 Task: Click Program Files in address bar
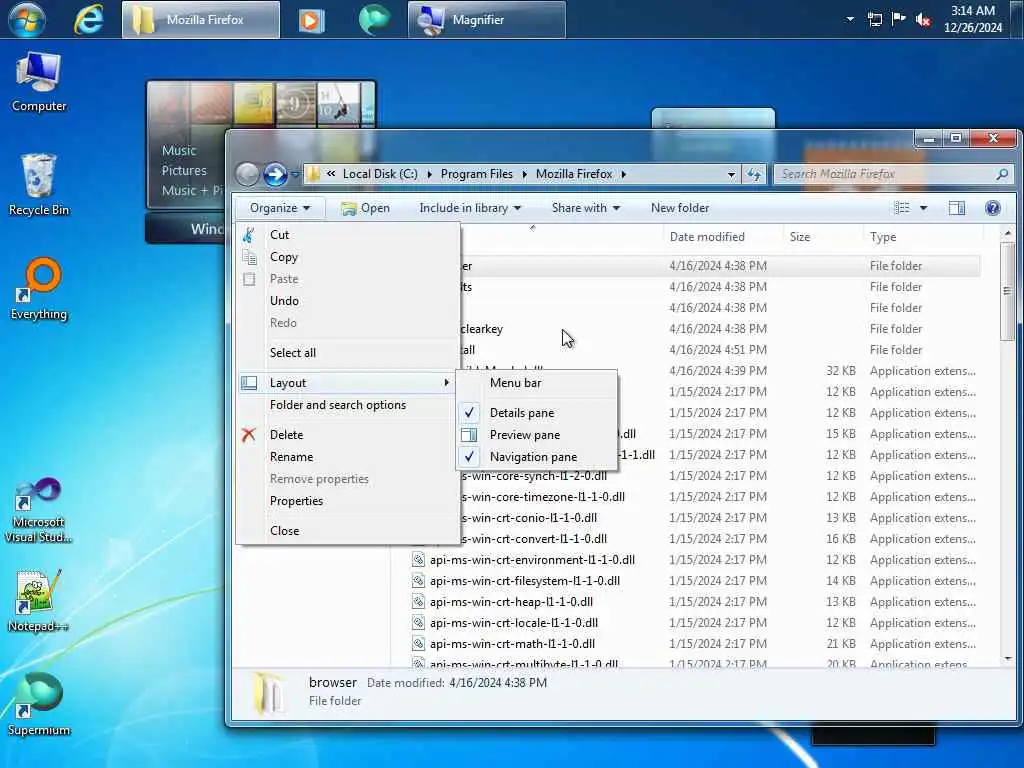(x=477, y=174)
